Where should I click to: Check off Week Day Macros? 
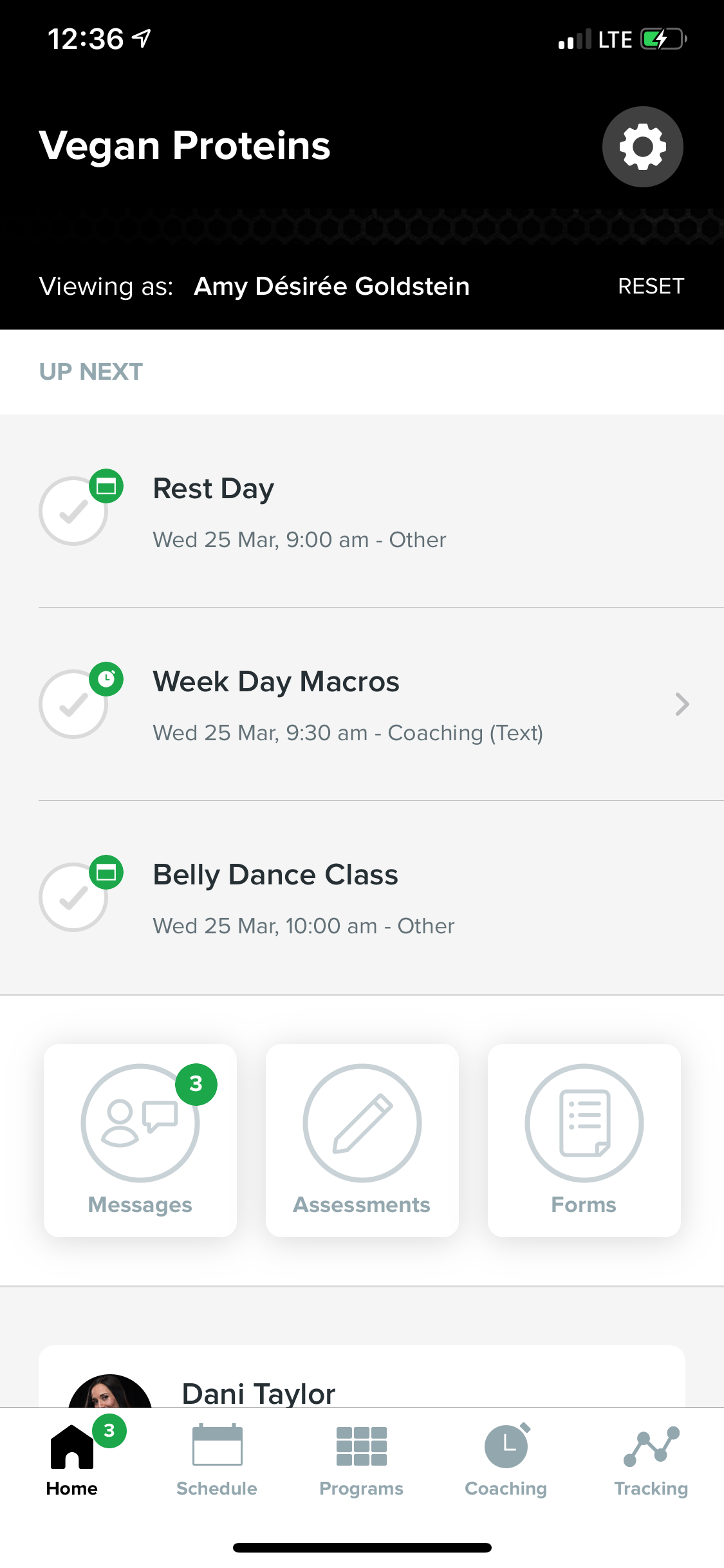tap(73, 704)
